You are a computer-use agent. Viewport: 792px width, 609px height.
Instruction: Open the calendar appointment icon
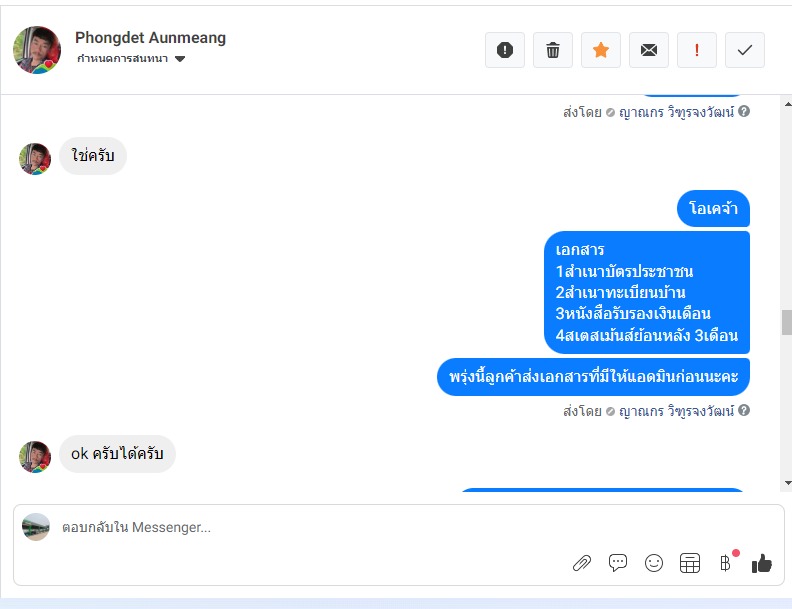coord(690,563)
